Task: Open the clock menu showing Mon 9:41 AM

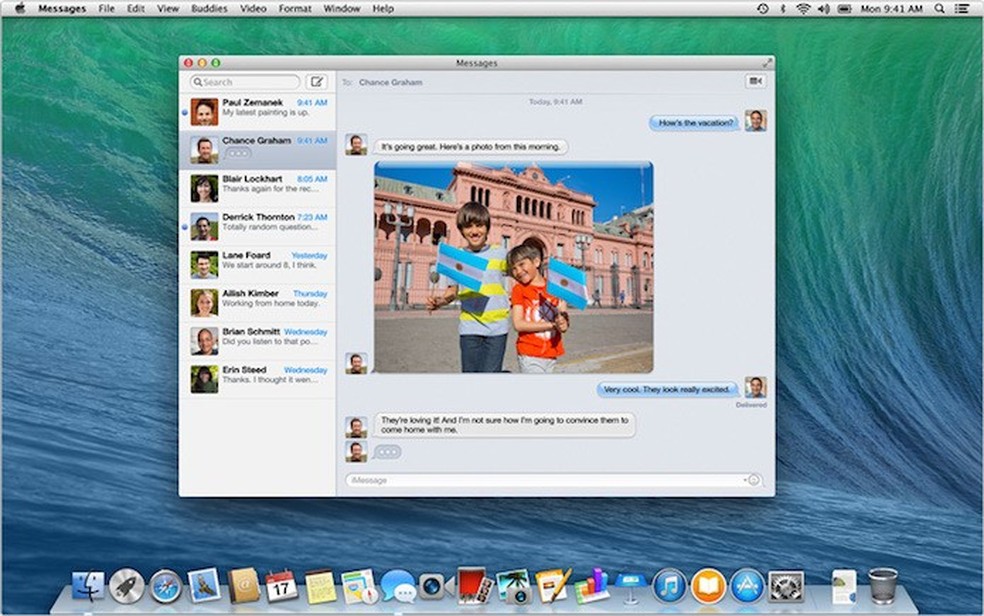Action: coord(890,8)
